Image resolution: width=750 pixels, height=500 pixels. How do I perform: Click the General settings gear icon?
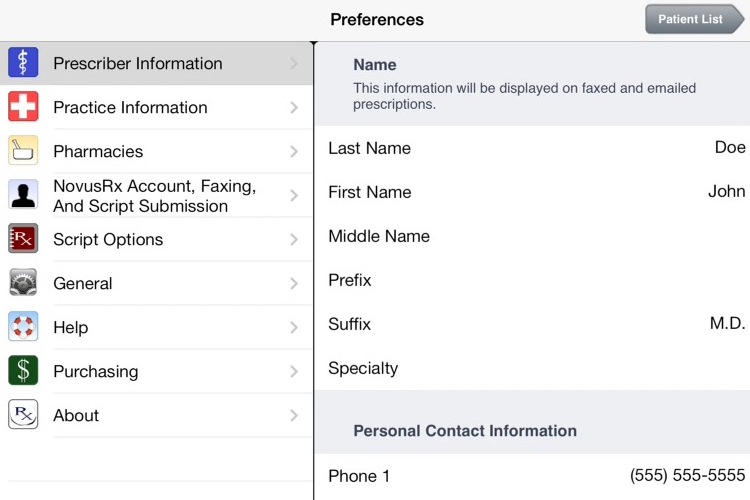23,283
